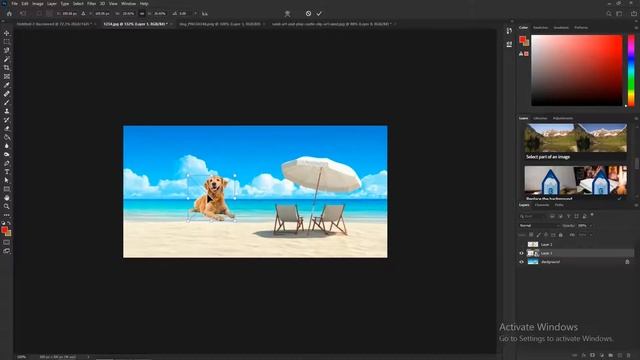The height and width of the screenshot is (360, 640).
Task: Open the Edit Toolbar ellipsis
Action: [7, 215]
